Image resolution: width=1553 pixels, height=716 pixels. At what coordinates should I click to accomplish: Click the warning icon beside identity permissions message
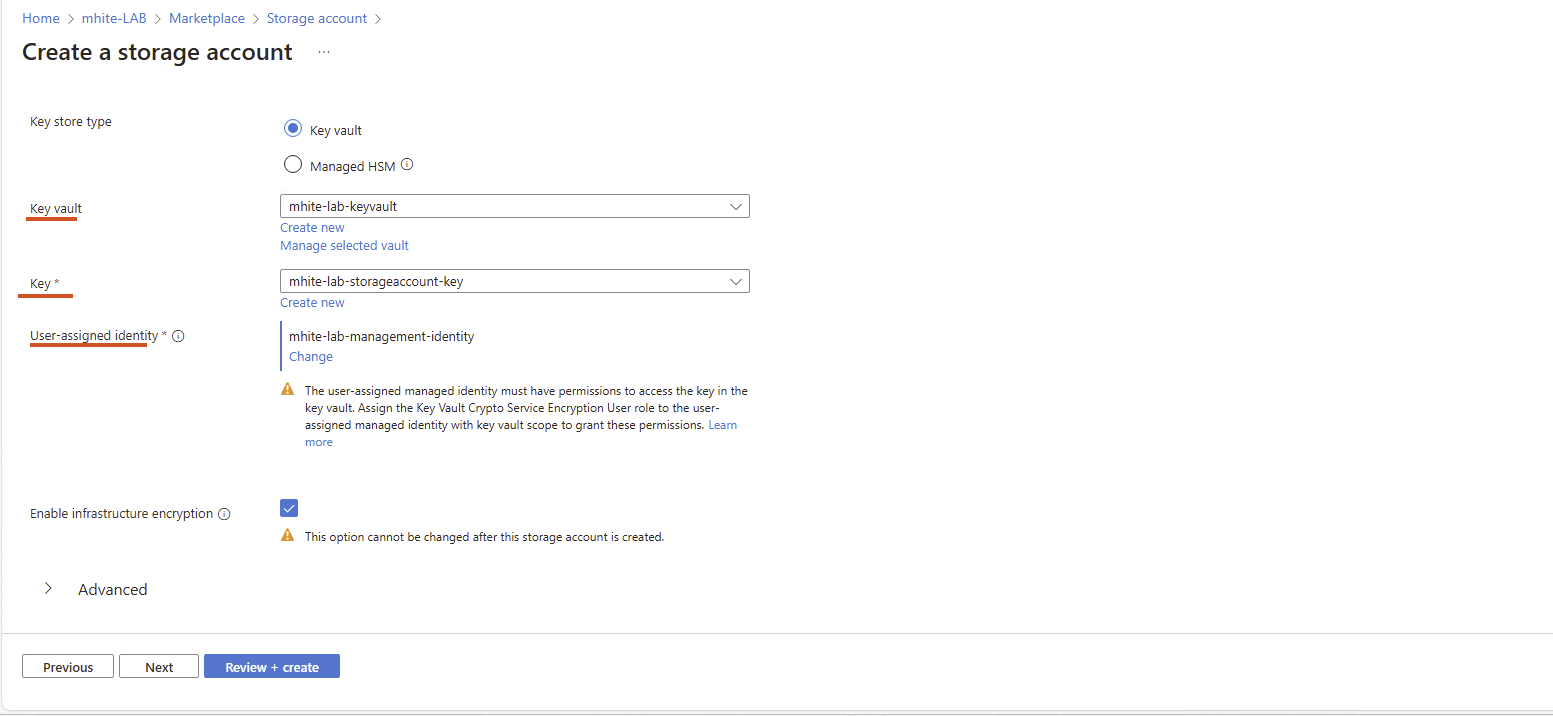[288, 390]
